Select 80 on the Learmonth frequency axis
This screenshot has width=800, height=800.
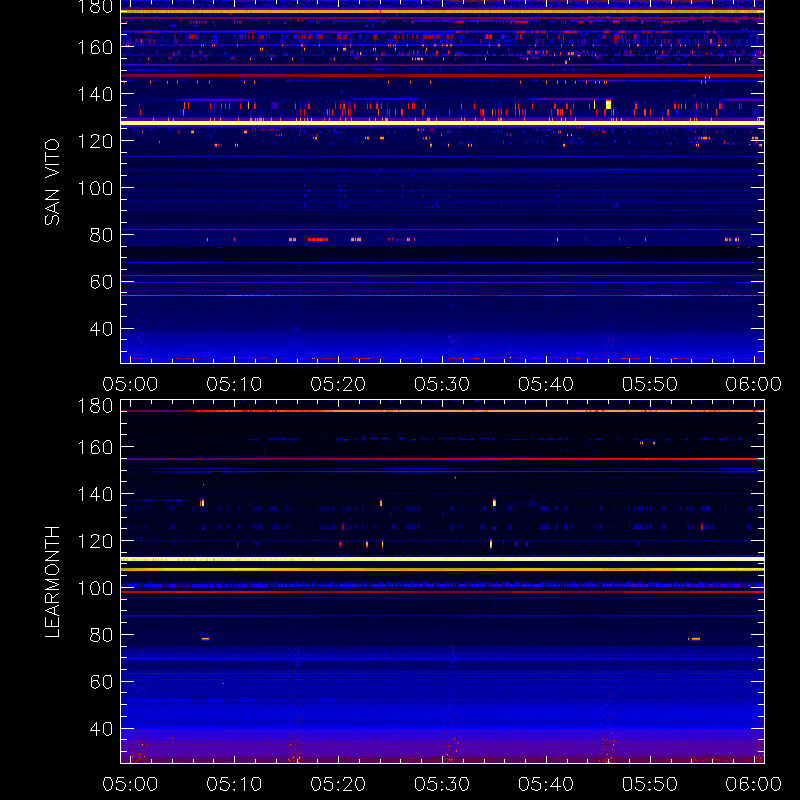point(101,635)
